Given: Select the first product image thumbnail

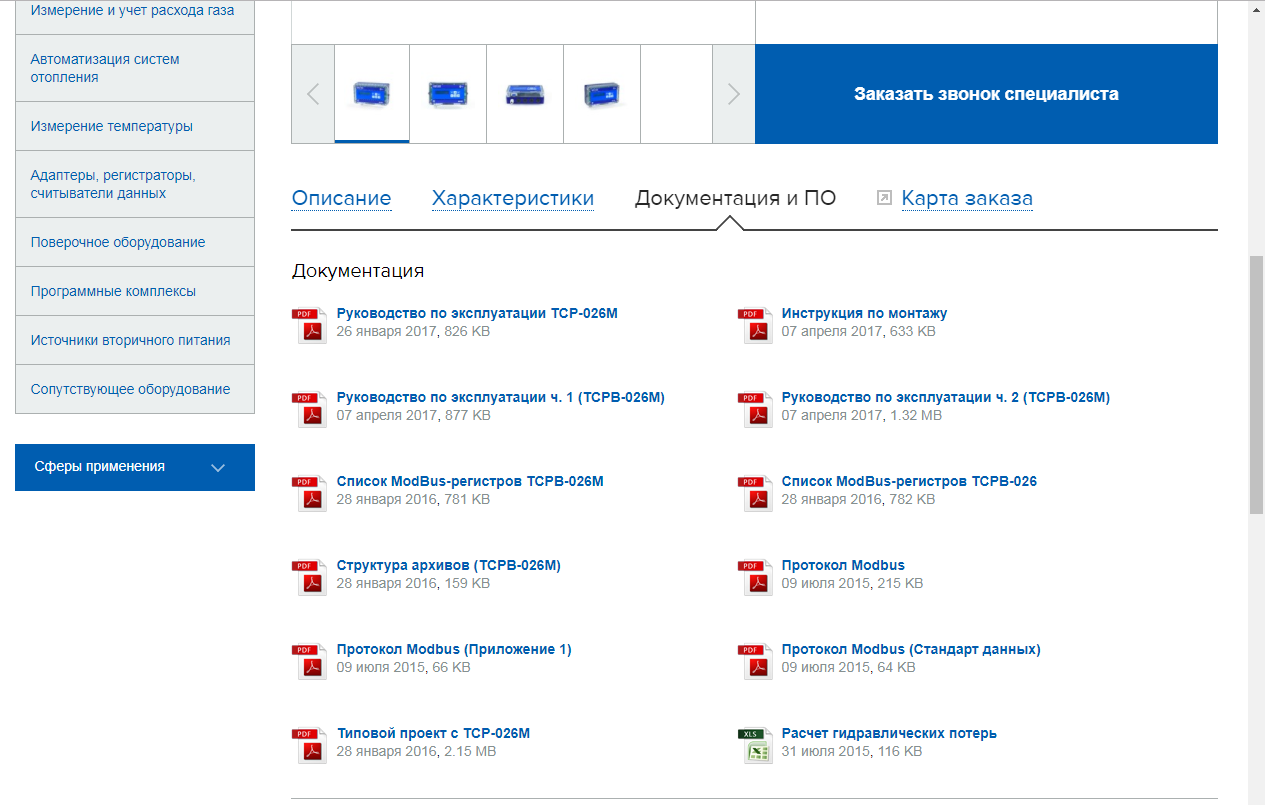Looking at the screenshot, I should 372,94.
